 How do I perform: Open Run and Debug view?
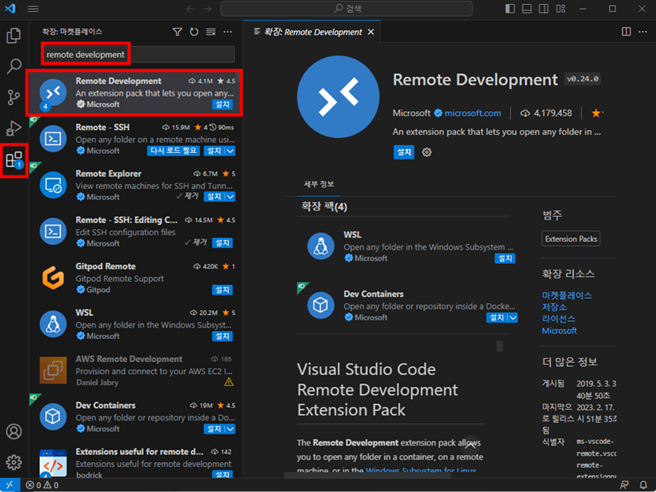(x=14, y=128)
